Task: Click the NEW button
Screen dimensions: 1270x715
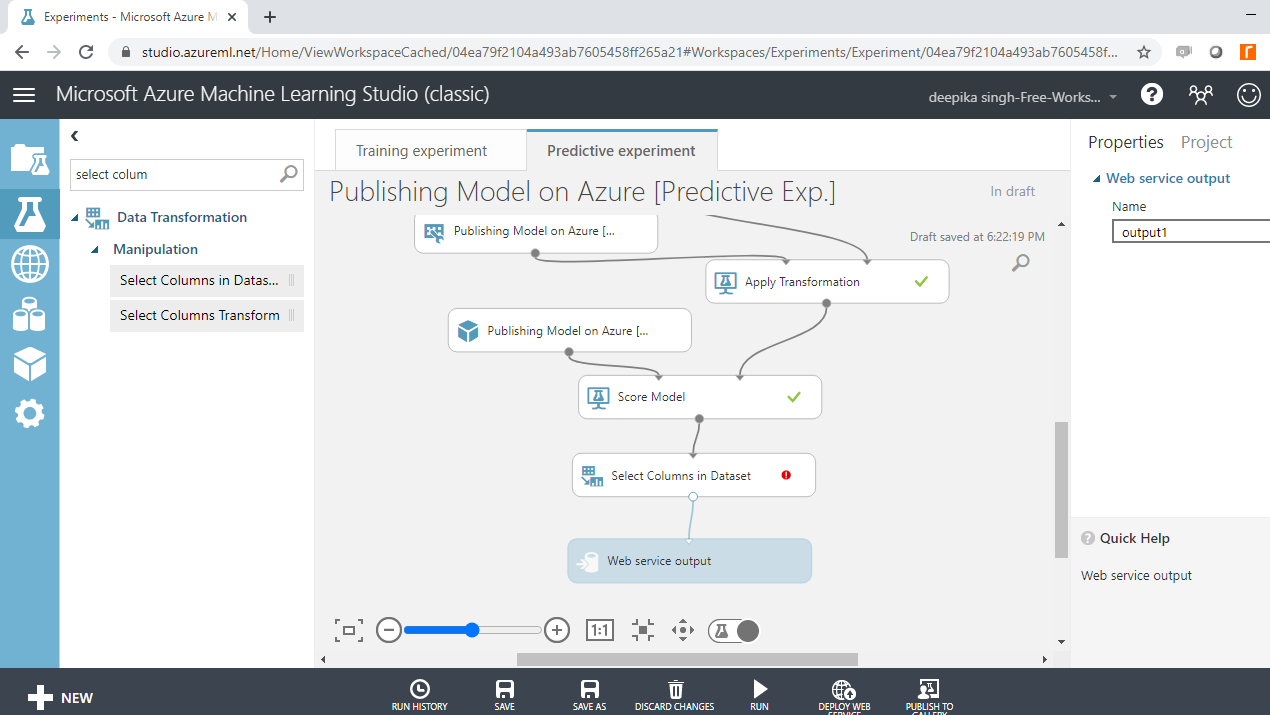Action: (60, 698)
